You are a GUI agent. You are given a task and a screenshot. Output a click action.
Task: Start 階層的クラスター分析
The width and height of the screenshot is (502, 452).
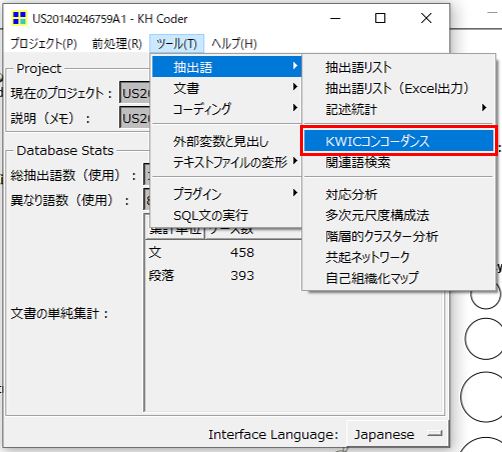[x=398, y=236]
